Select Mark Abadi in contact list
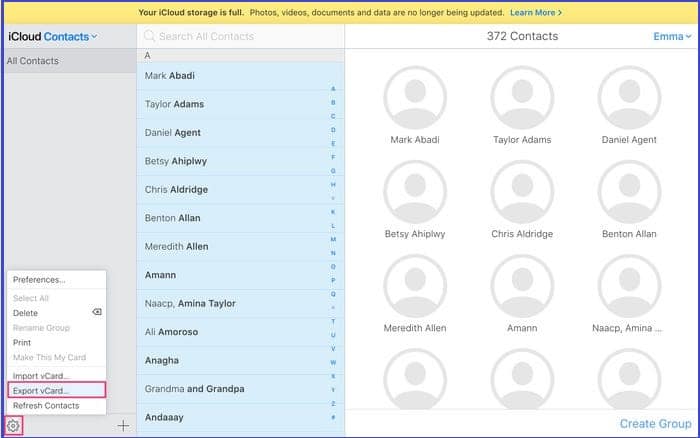 (240, 76)
